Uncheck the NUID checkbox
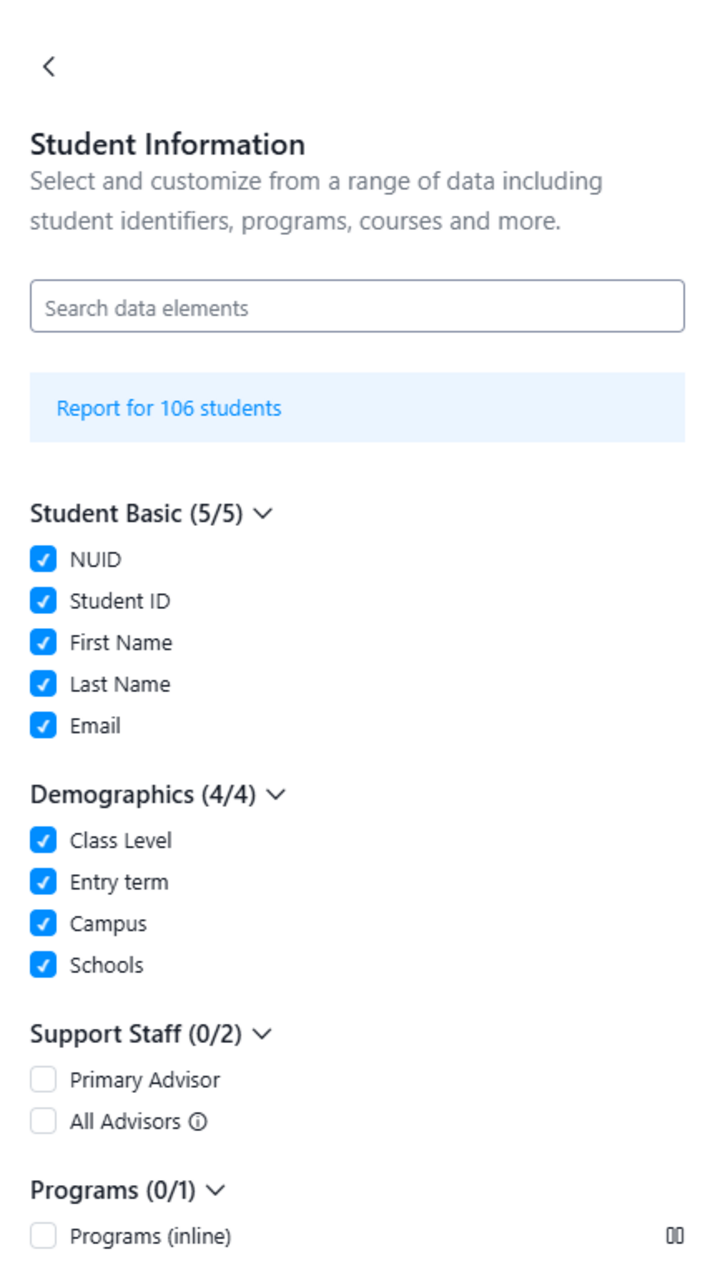The image size is (720, 1272). [42, 559]
